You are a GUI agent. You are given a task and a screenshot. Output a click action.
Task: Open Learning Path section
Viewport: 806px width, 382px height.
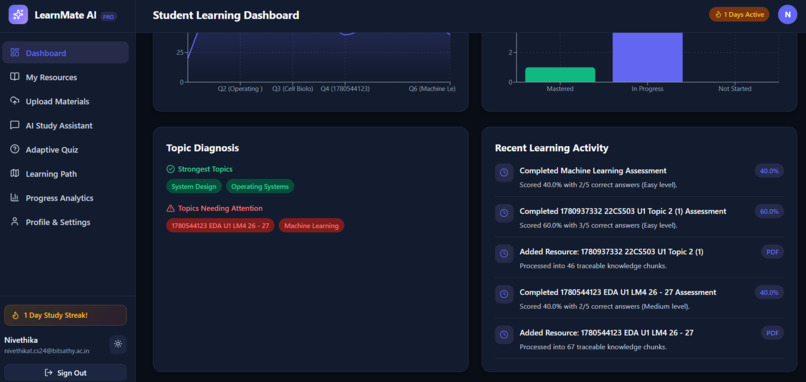coord(65,173)
